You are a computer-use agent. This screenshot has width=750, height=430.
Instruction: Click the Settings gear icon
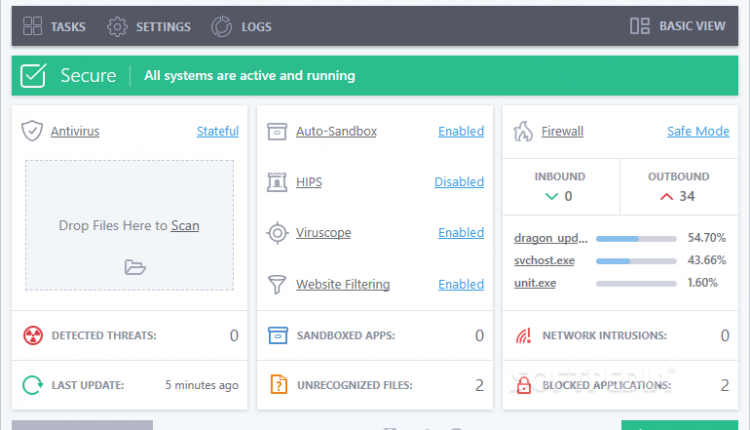tap(117, 26)
